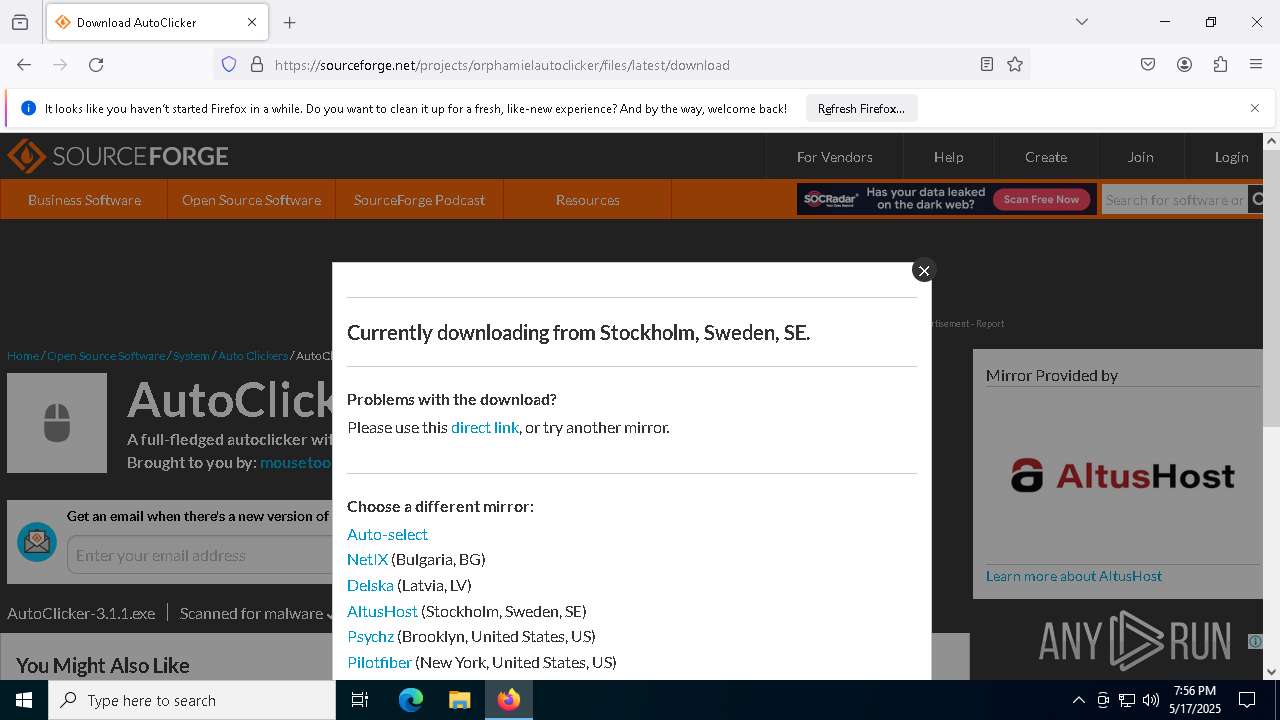Open Business Software menu
The width and height of the screenshot is (1280, 720).
click(84, 200)
